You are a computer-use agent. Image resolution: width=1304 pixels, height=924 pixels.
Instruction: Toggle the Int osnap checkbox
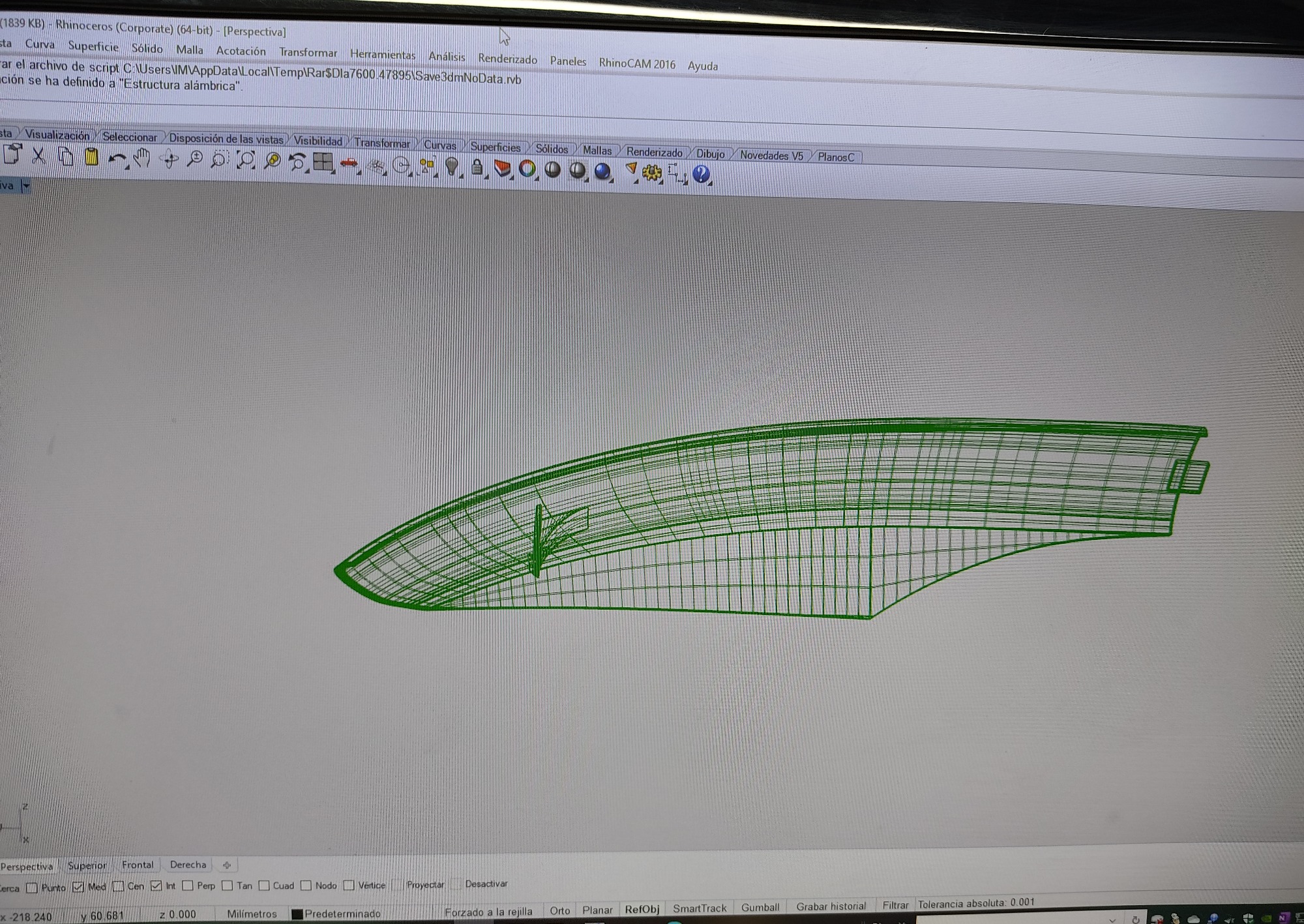tap(156, 886)
